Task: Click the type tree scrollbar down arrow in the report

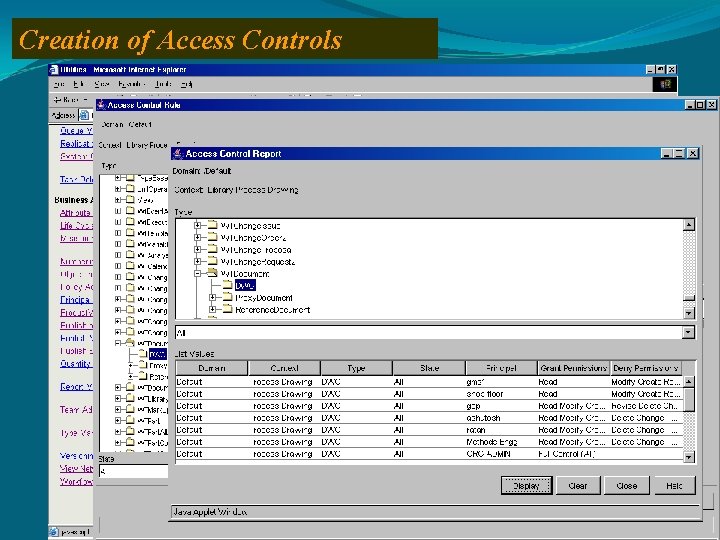Action: point(688,313)
